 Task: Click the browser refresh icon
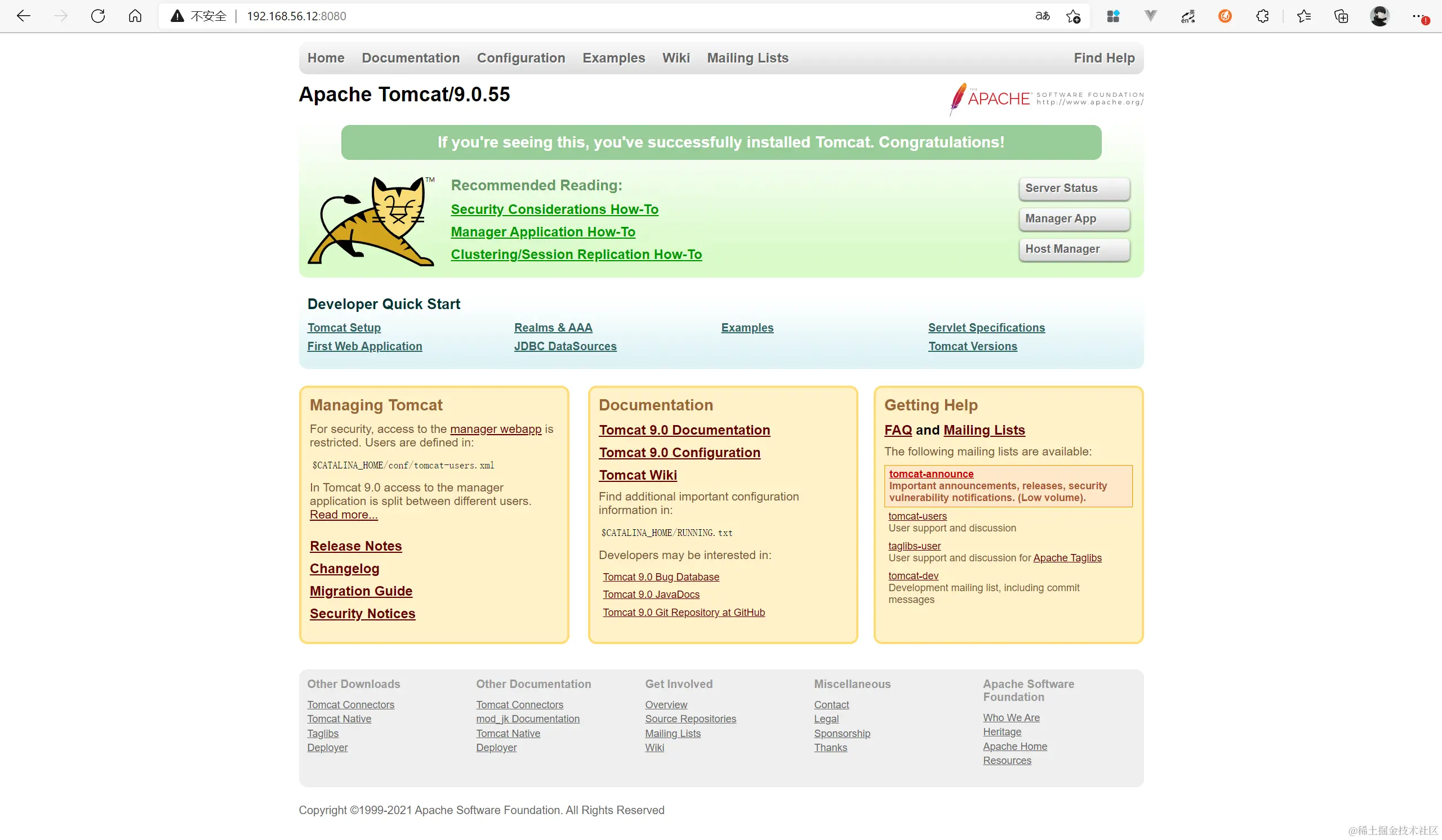coord(98,16)
